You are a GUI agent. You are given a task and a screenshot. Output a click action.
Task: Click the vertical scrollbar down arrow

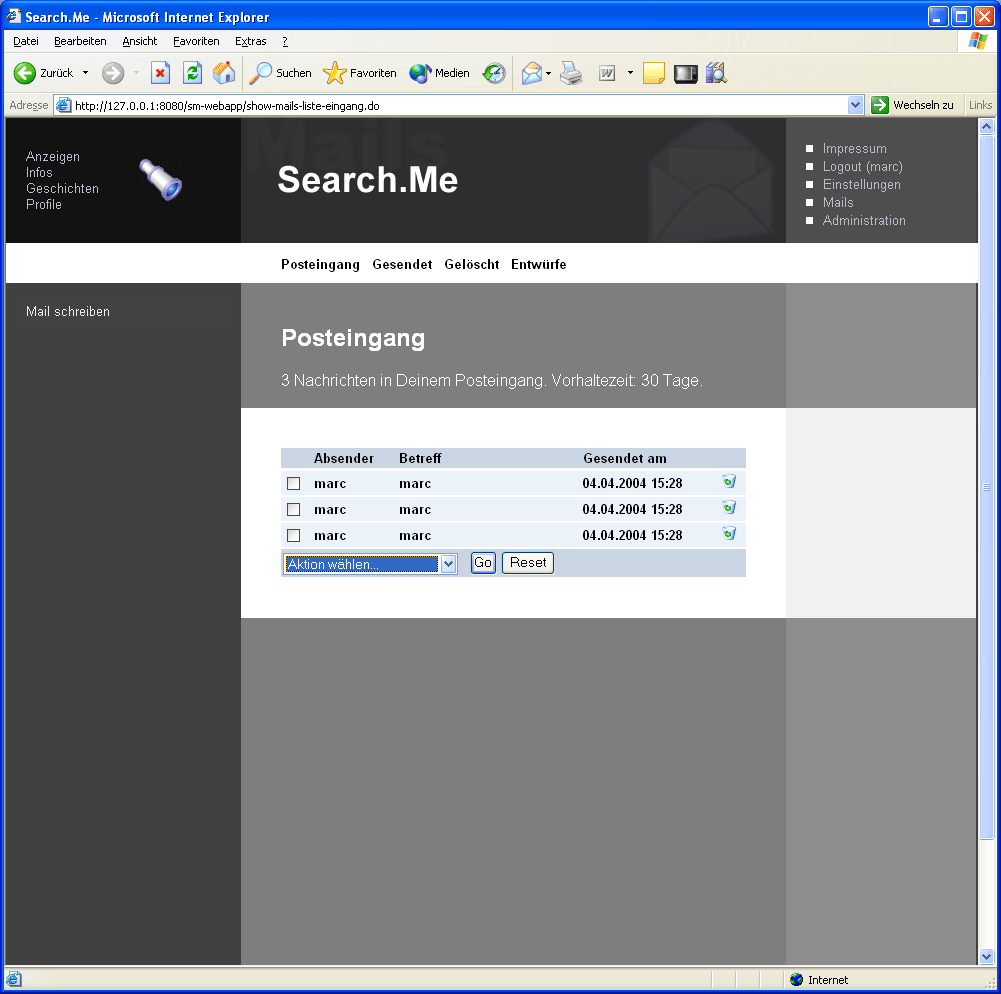[986, 956]
